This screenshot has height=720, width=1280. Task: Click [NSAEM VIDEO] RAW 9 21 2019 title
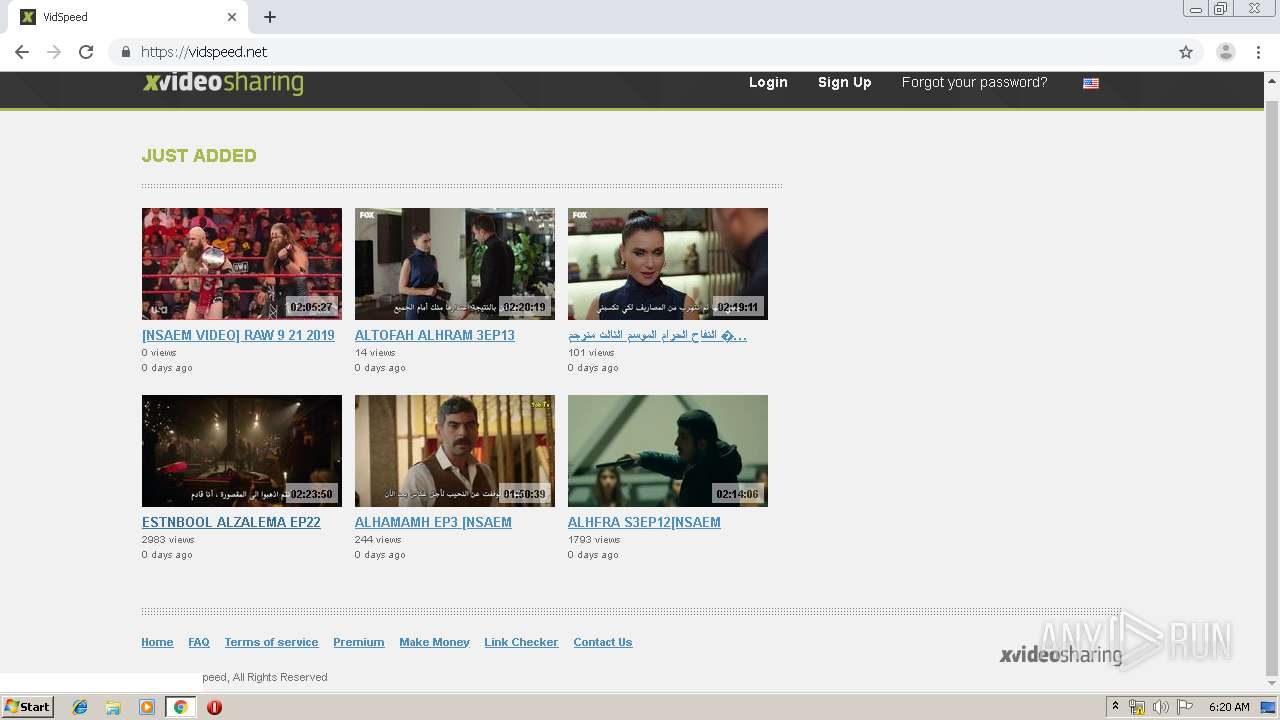pyautogui.click(x=238, y=335)
